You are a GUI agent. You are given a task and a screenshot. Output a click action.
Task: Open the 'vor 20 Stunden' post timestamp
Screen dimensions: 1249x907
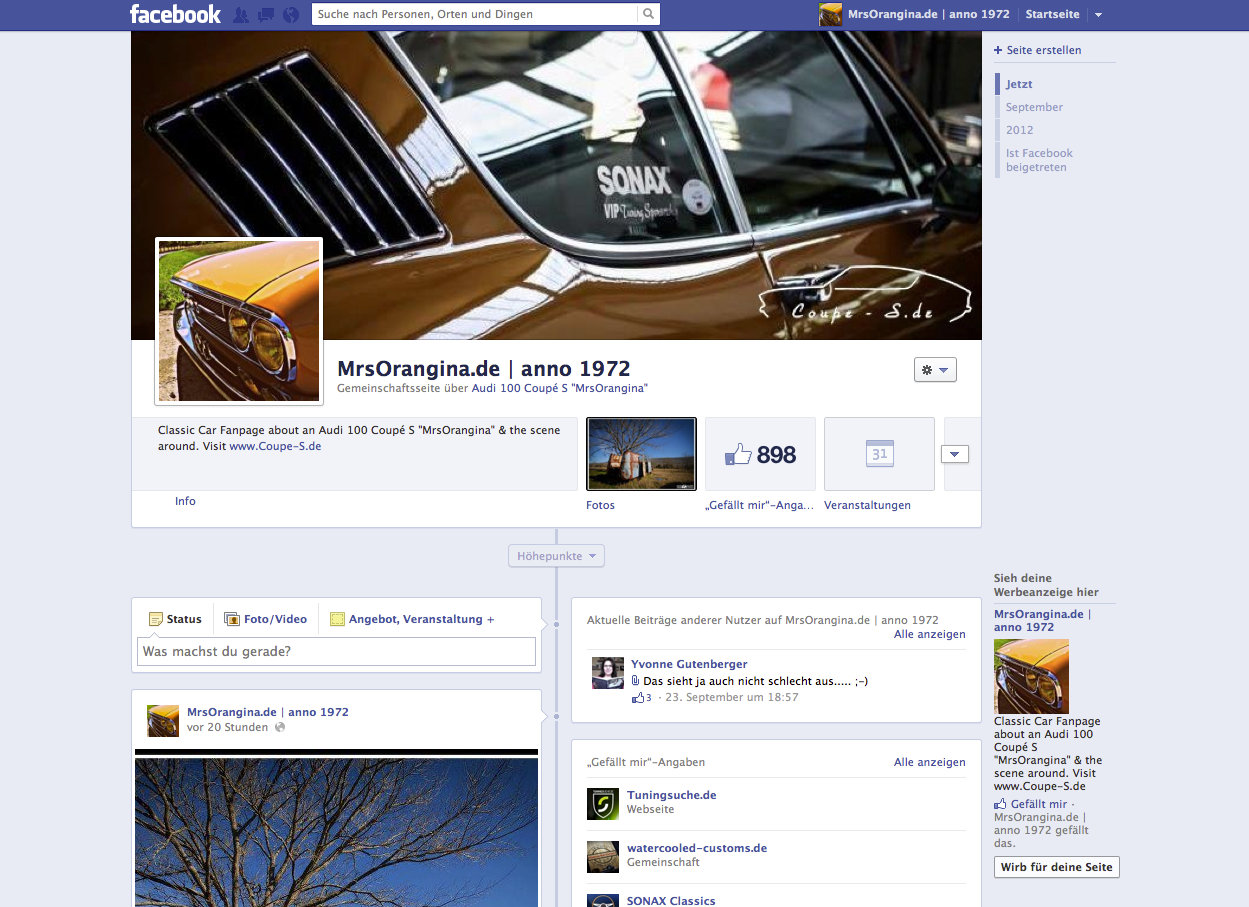pyautogui.click(x=228, y=727)
